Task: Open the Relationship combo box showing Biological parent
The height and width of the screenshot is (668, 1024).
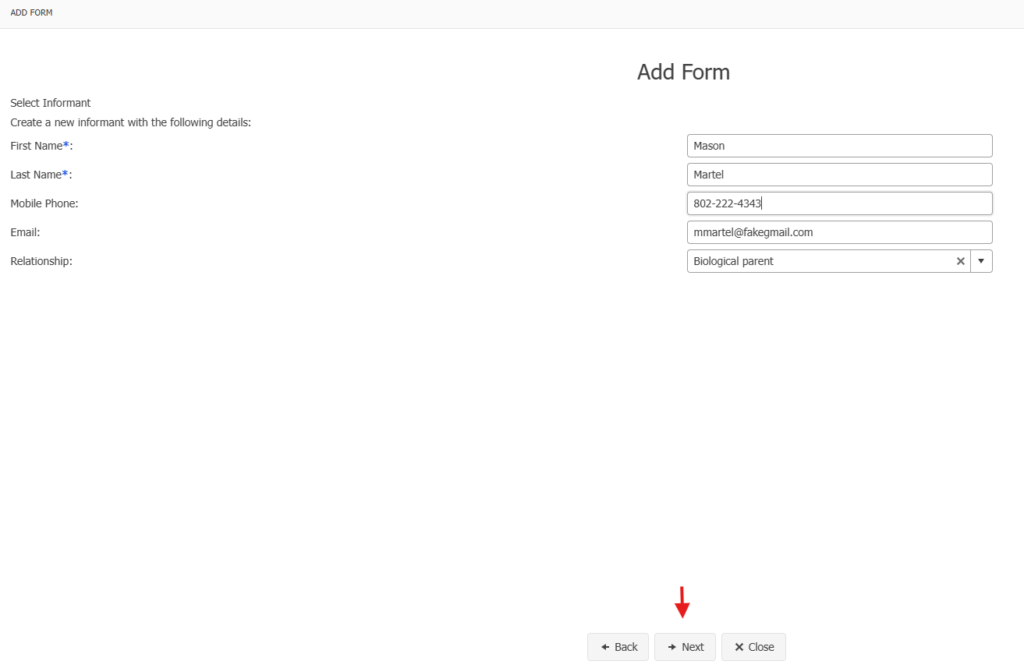Action: tap(820, 261)
